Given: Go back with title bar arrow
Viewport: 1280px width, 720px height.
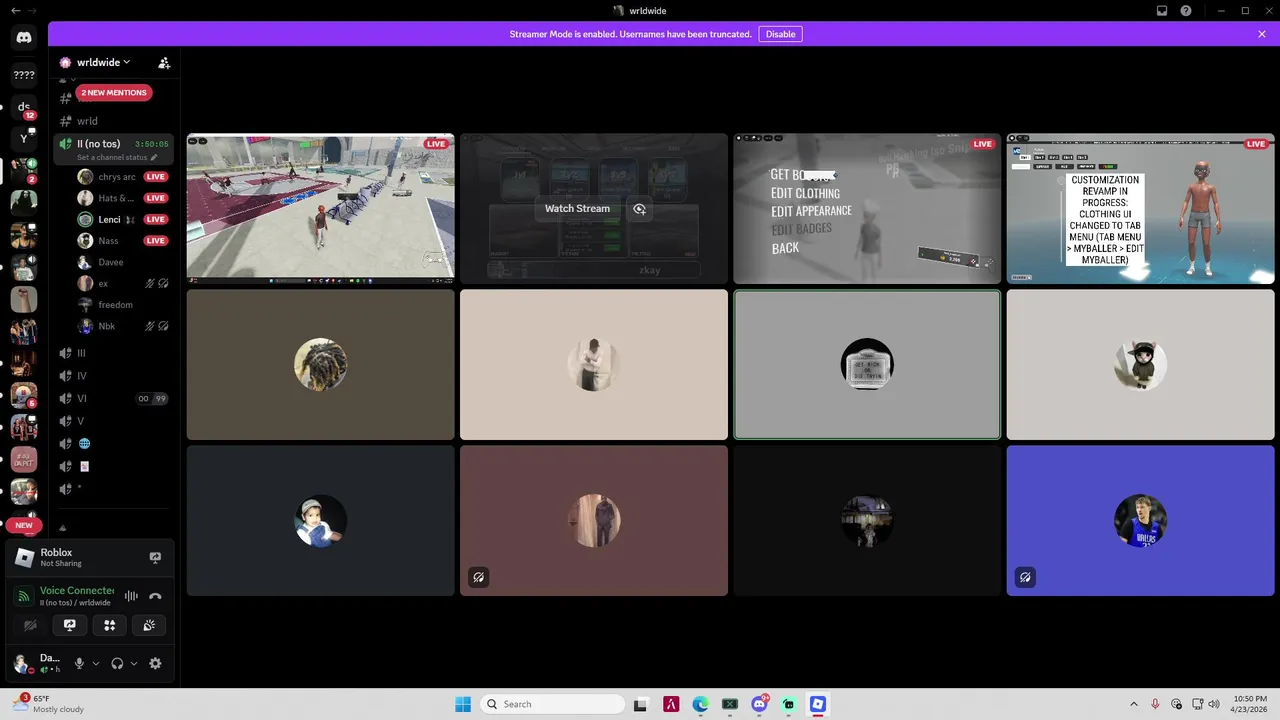Looking at the screenshot, I should click(15, 11).
